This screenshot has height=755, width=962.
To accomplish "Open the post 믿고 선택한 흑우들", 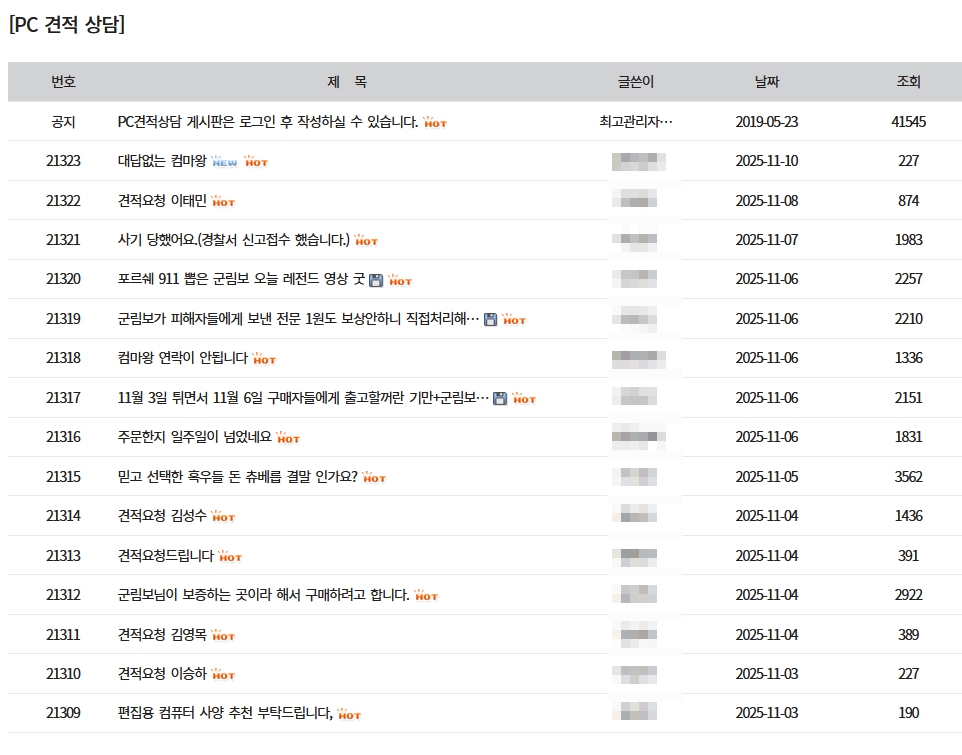I will [237, 477].
